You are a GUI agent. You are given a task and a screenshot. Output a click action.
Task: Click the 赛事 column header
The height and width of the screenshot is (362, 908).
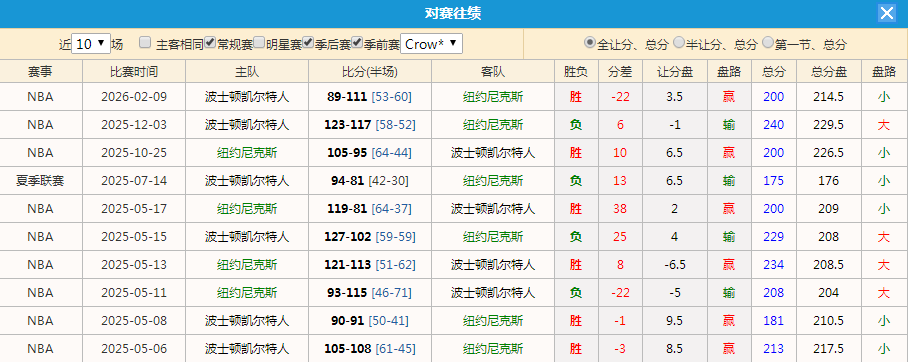tap(41, 71)
